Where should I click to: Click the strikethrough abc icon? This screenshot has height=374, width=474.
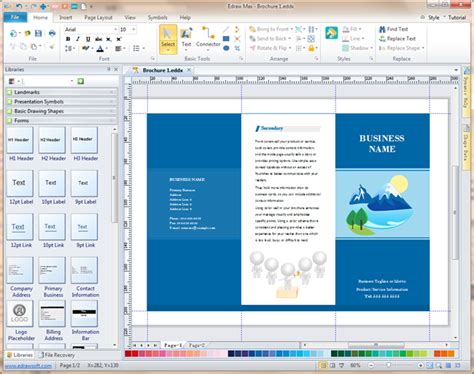click(99, 39)
